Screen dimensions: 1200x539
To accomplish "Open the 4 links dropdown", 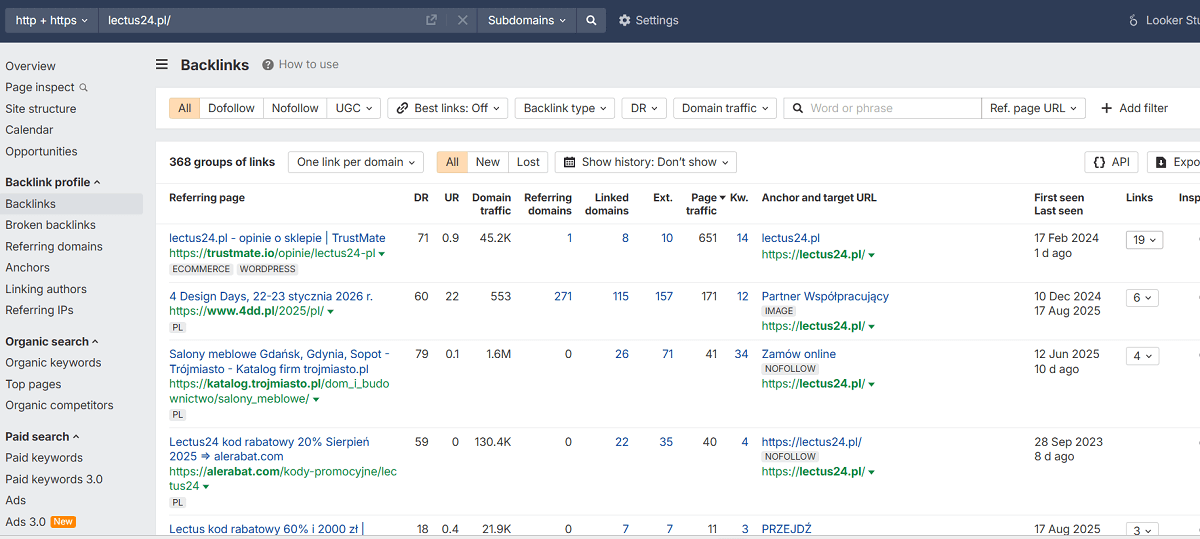I will coord(1142,356).
